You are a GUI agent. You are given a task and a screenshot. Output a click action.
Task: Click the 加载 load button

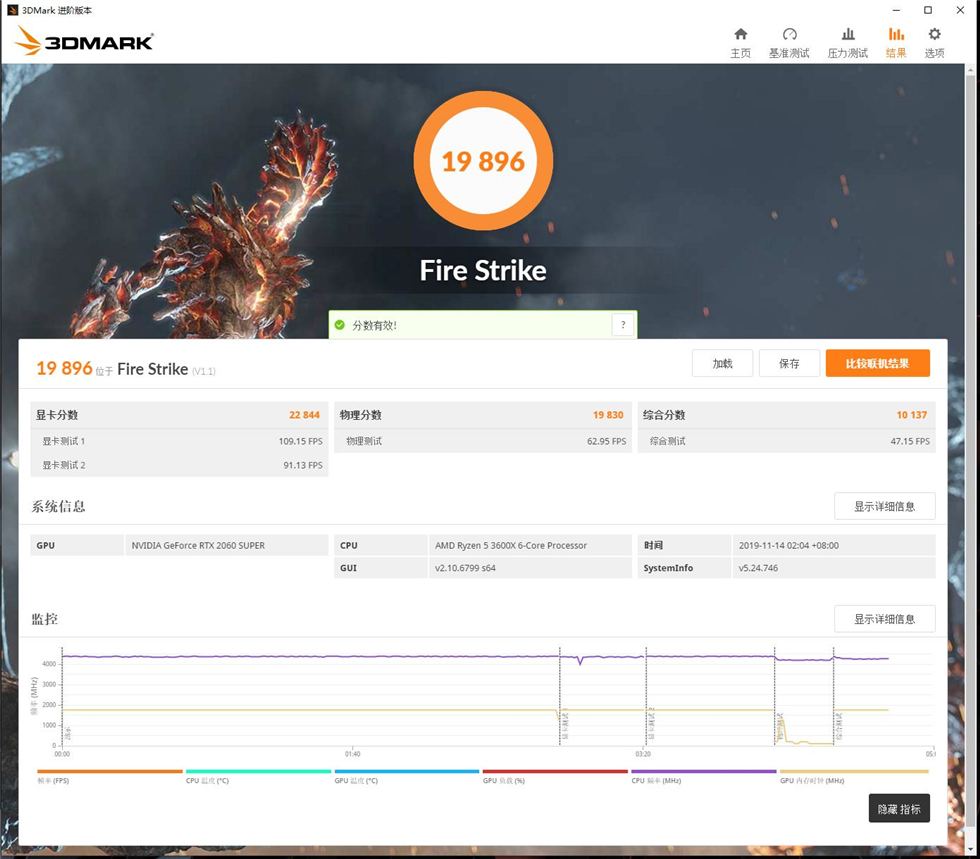click(x=722, y=363)
